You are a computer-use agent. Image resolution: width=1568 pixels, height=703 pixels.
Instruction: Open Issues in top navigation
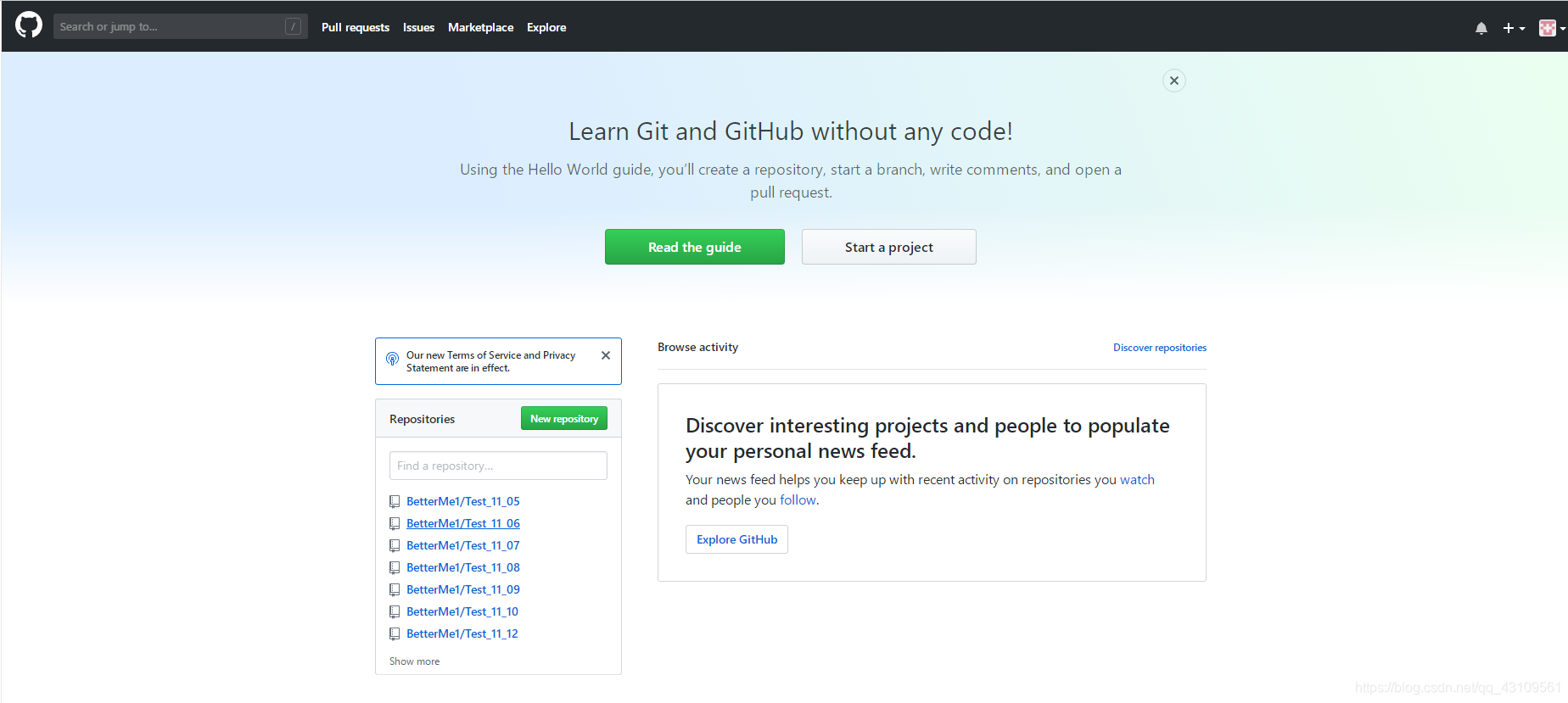click(x=418, y=27)
